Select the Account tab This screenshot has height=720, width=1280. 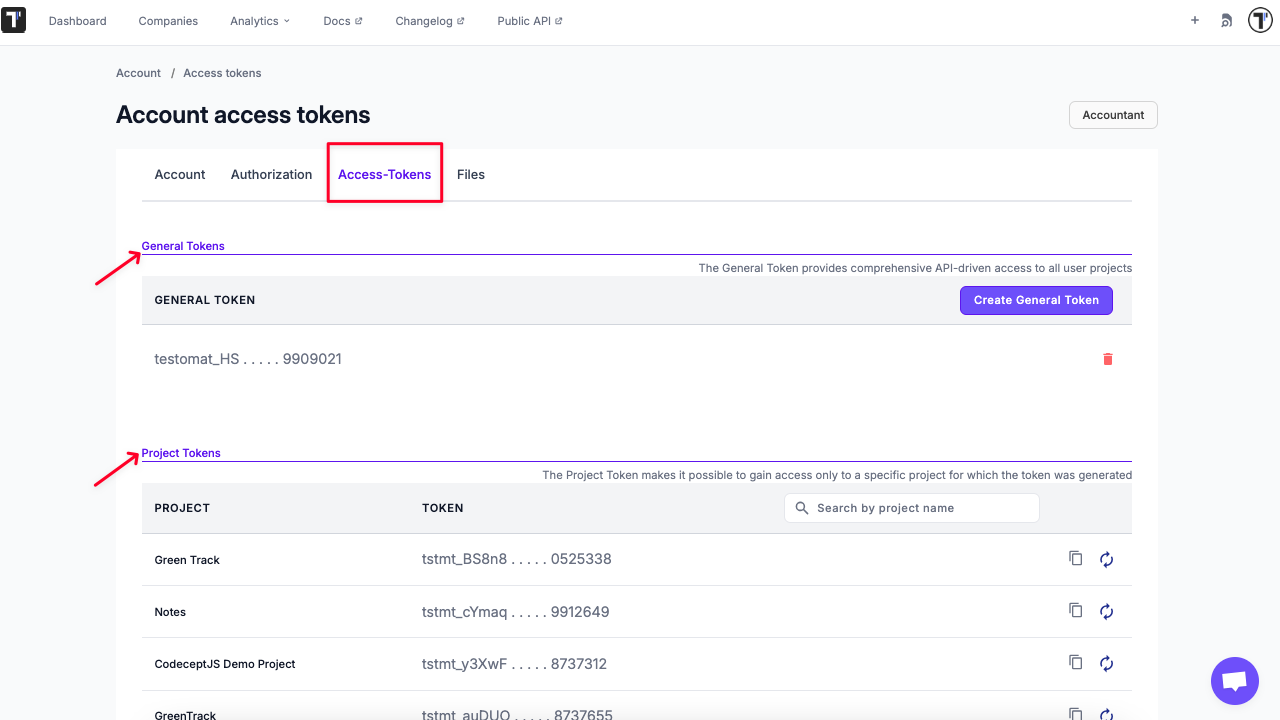click(x=180, y=174)
